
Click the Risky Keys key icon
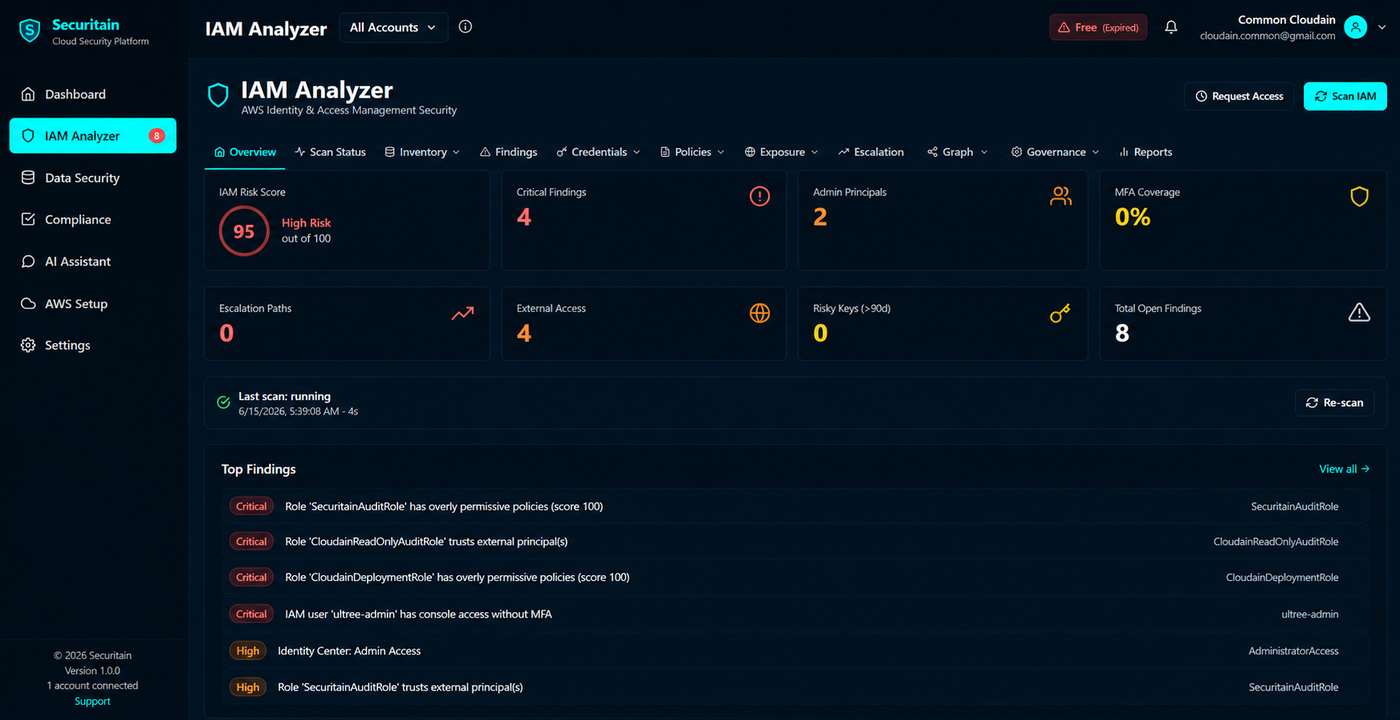point(1060,314)
